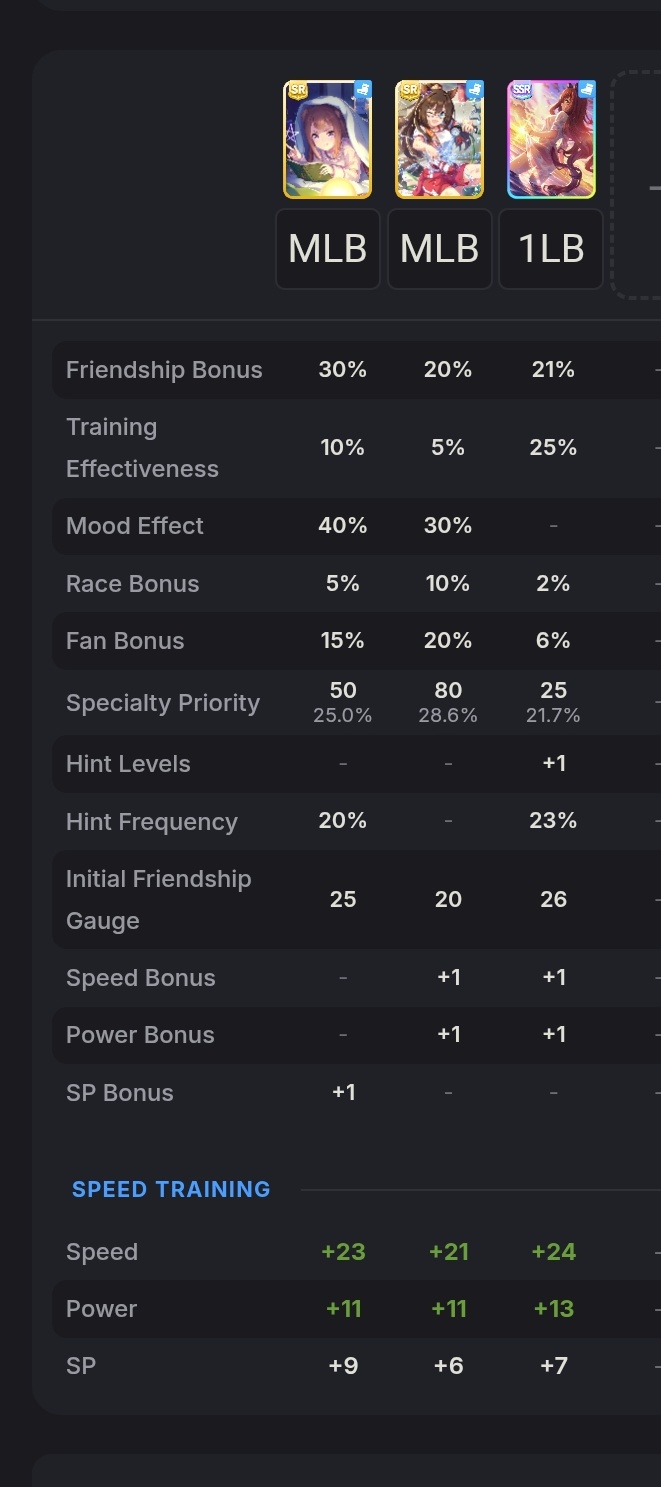Click the SSR rarity badge on the third card
Viewport: 661px width, 1487px height.
[x=522, y=89]
